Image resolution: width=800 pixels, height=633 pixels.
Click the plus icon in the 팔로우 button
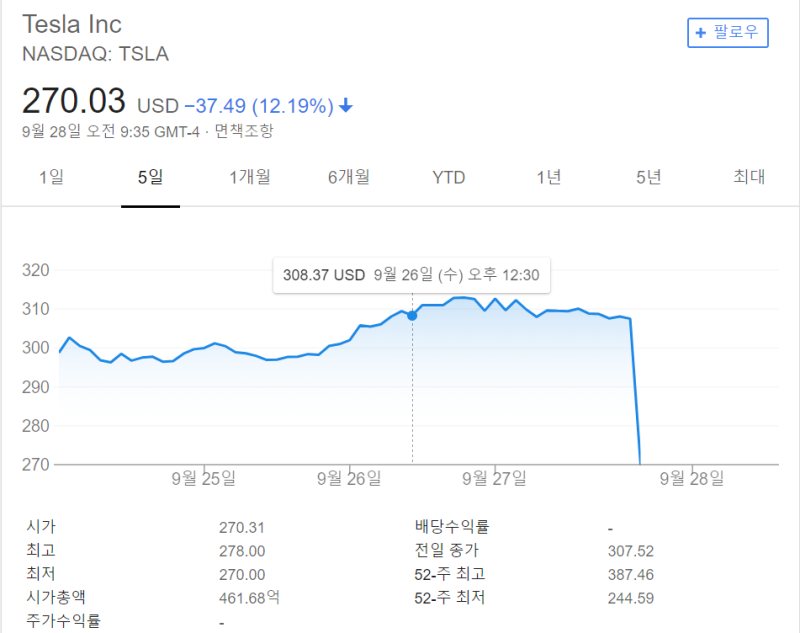701,33
